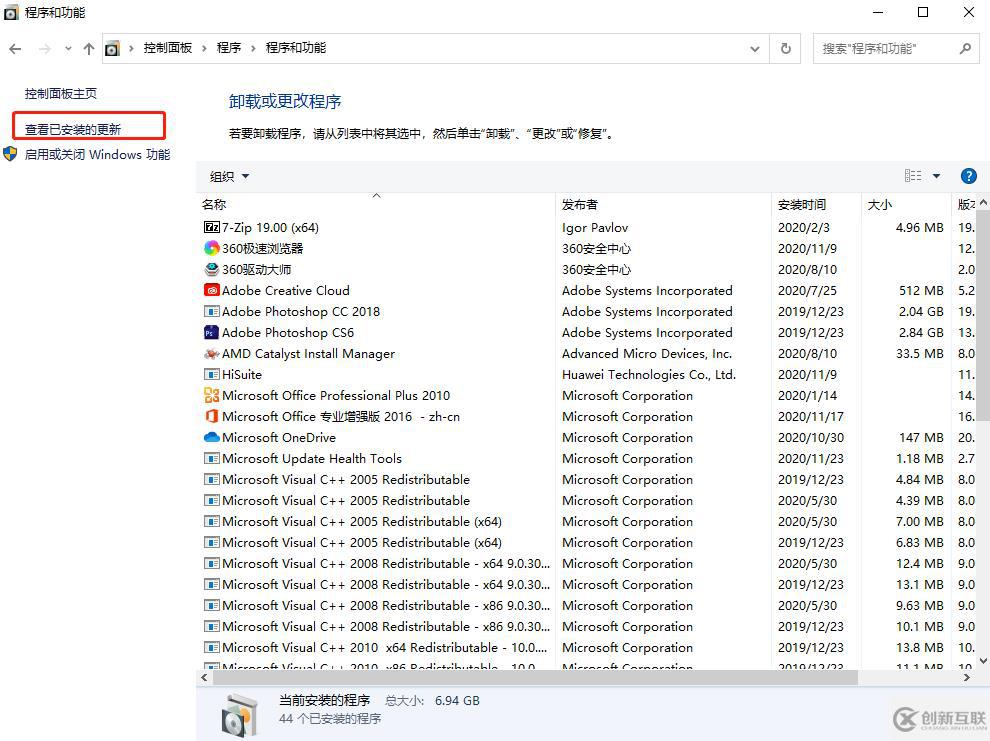Select the 7-Zip 19.00 program icon
The width and height of the screenshot is (990, 741).
click(x=211, y=227)
